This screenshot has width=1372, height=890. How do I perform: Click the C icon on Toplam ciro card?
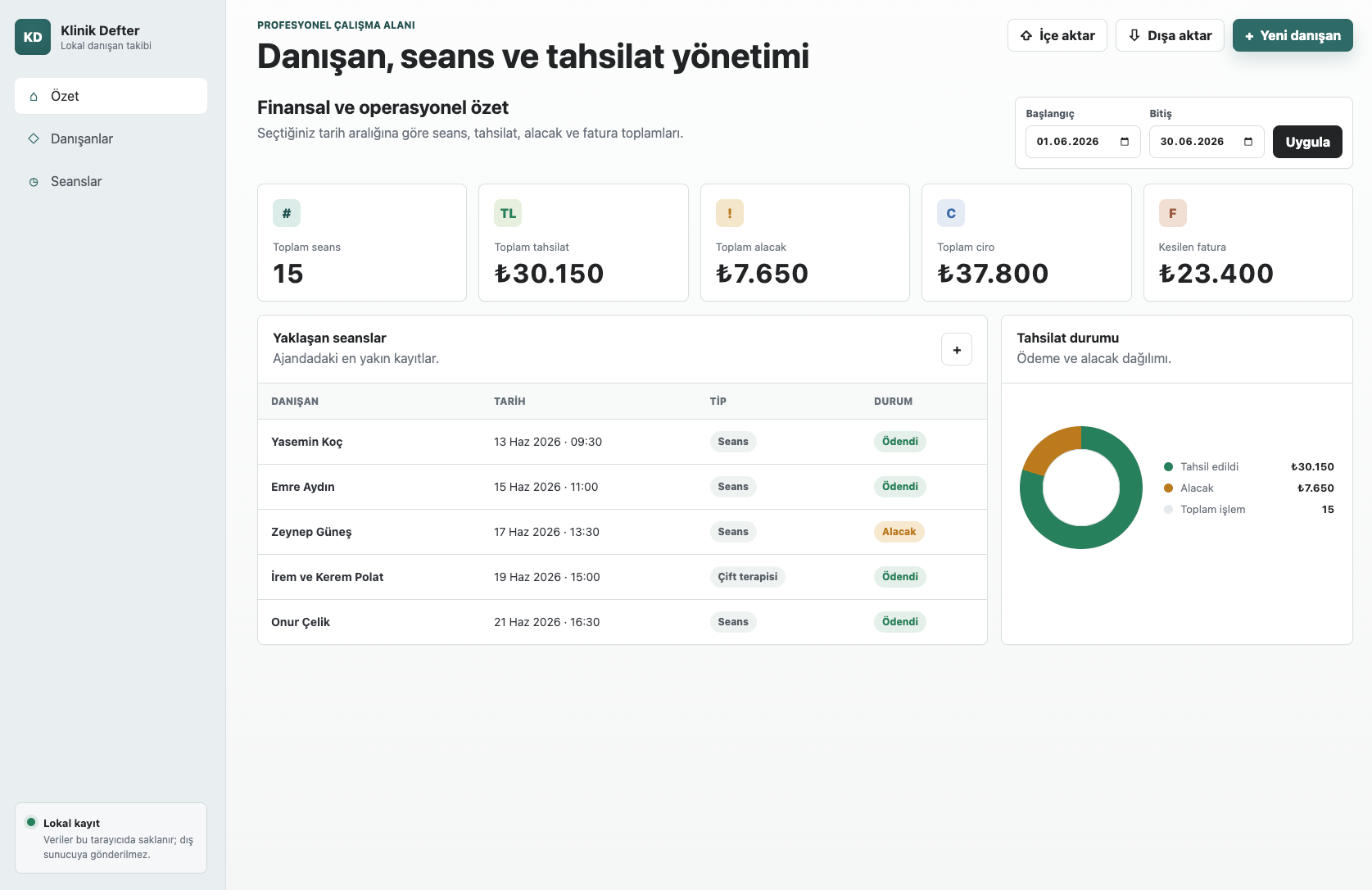[x=951, y=213]
